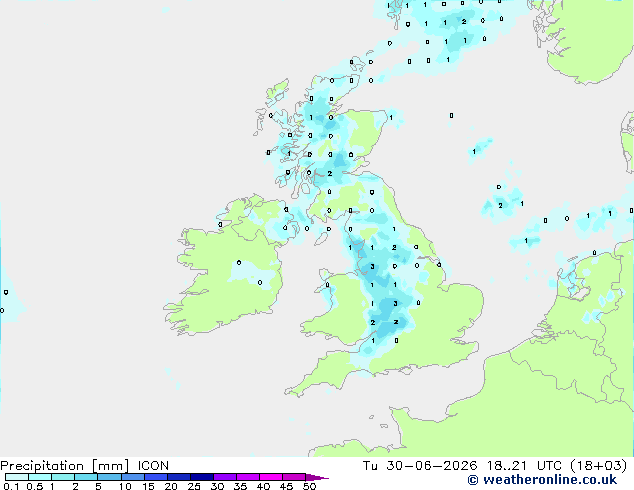Click the 'UTC' label in the timestamp
Viewport: 634px width, 490px height.
pos(549,466)
